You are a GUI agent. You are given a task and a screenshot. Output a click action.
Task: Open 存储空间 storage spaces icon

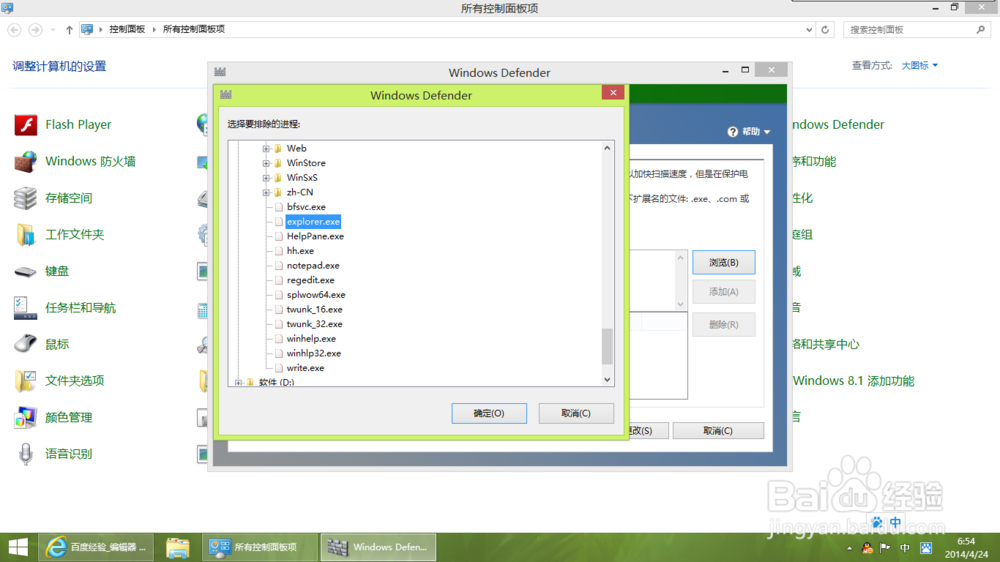coord(26,198)
